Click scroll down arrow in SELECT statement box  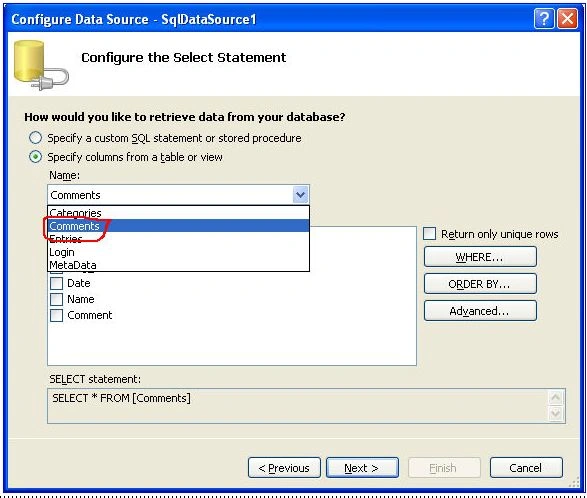(556, 413)
